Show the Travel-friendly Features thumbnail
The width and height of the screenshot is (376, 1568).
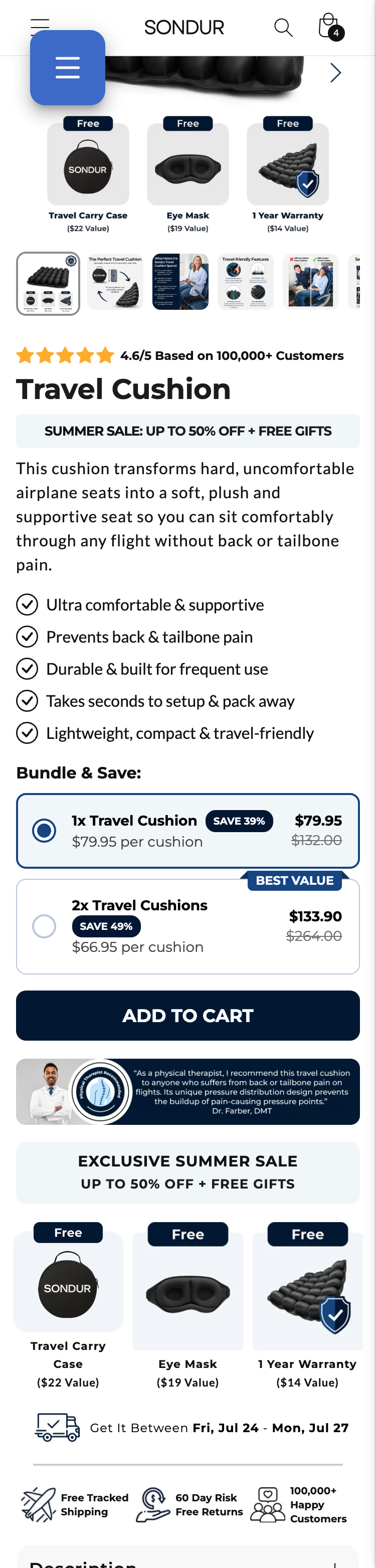coord(246,282)
